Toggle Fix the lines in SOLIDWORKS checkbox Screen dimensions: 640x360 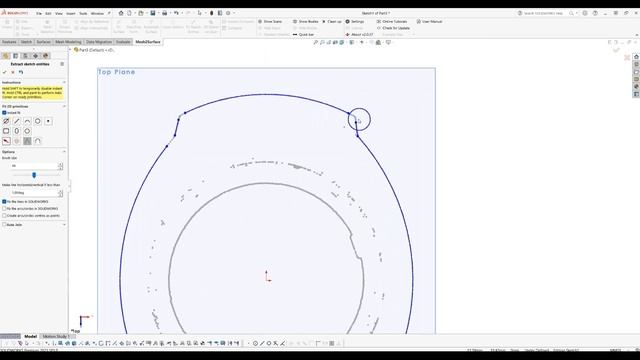click(4, 202)
